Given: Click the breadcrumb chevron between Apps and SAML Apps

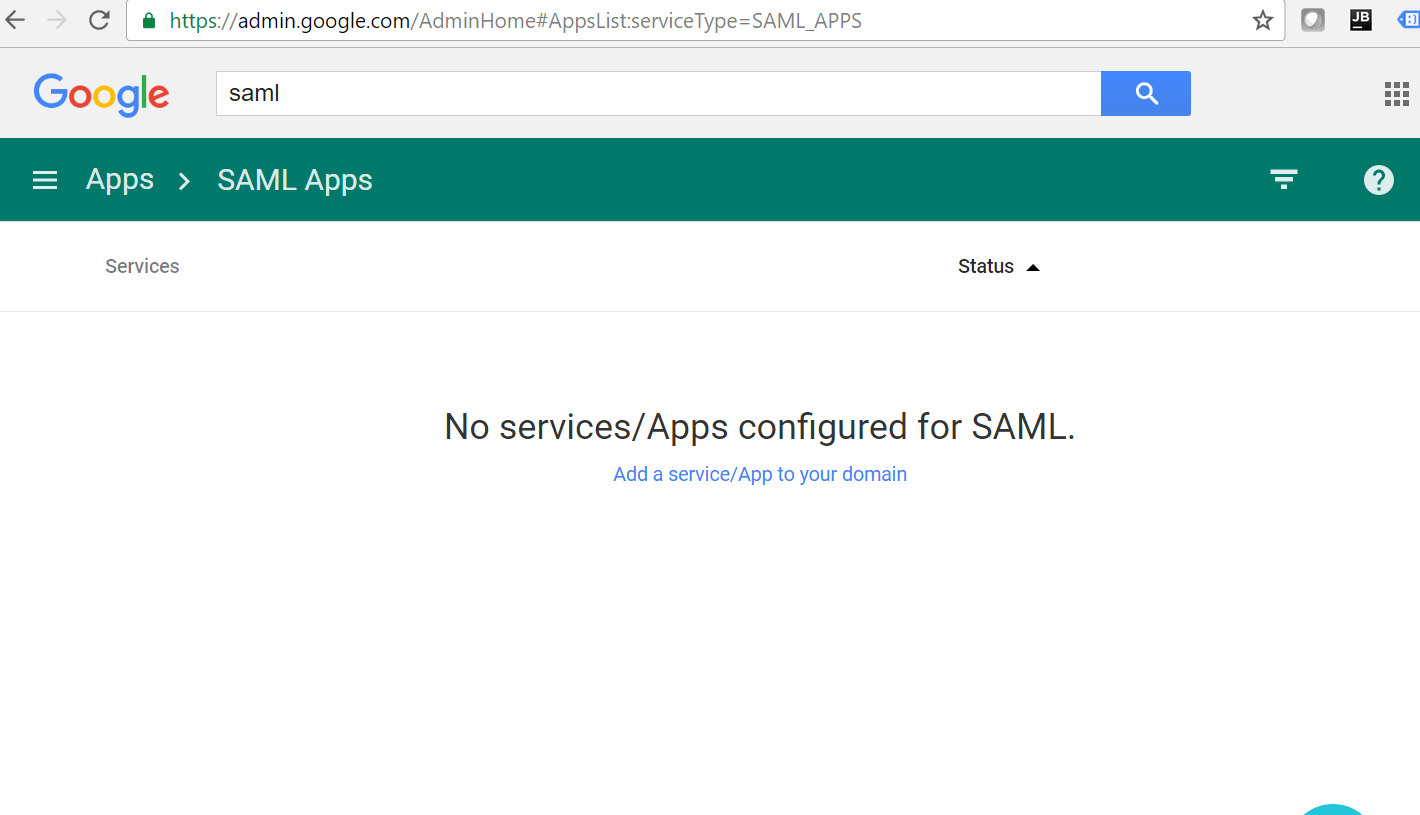Looking at the screenshot, I should click(x=183, y=182).
